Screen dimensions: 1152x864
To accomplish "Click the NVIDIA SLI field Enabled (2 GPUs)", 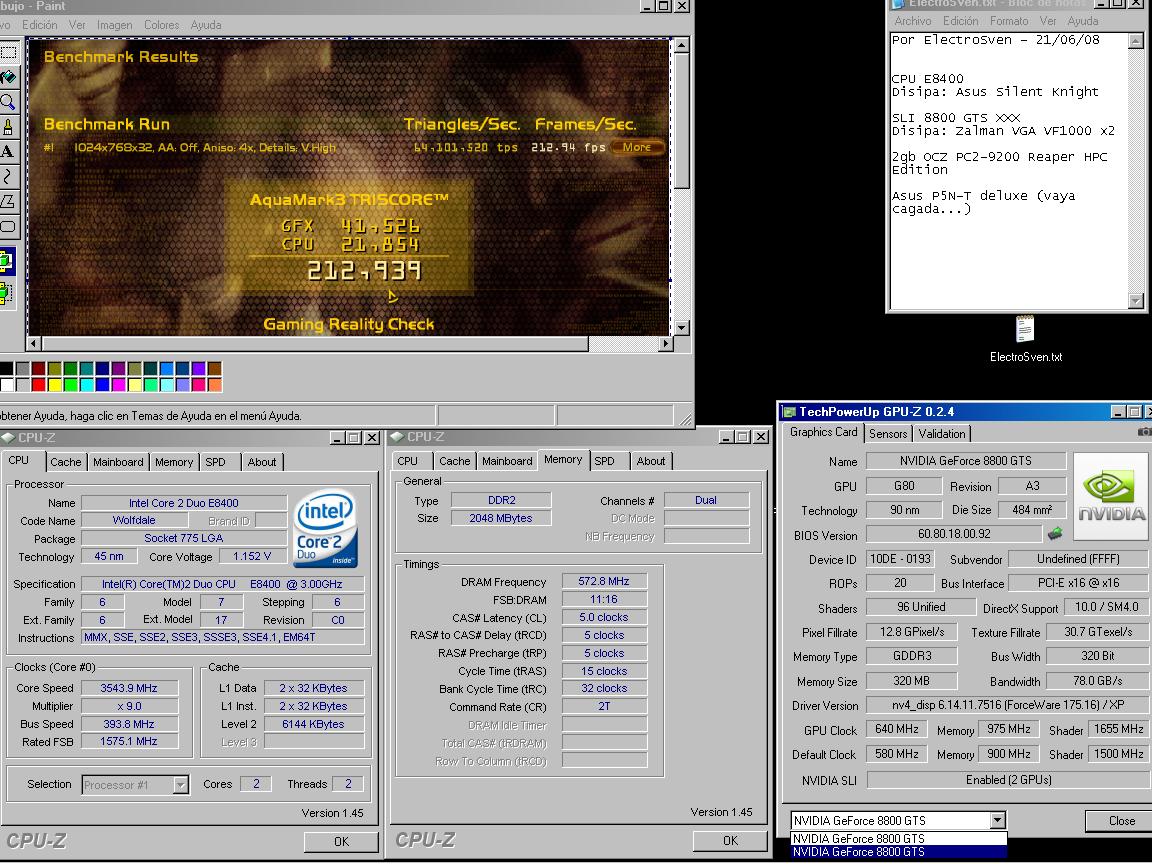I will pyautogui.click(x=1008, y=780).
